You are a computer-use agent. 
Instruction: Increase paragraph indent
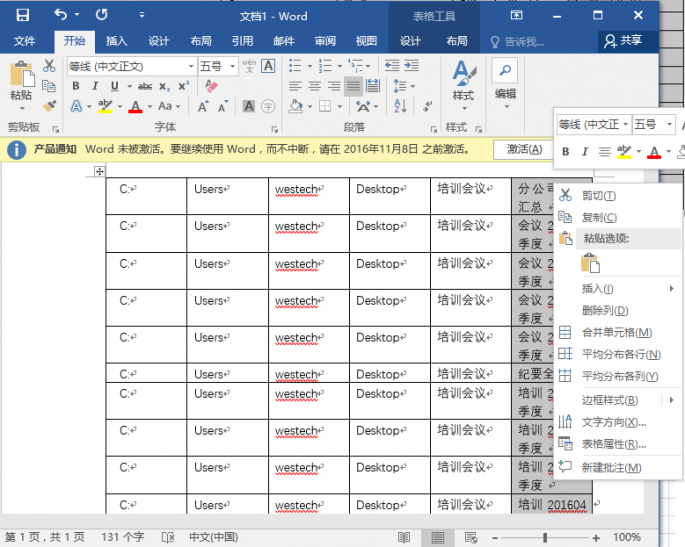coord(411,66)
